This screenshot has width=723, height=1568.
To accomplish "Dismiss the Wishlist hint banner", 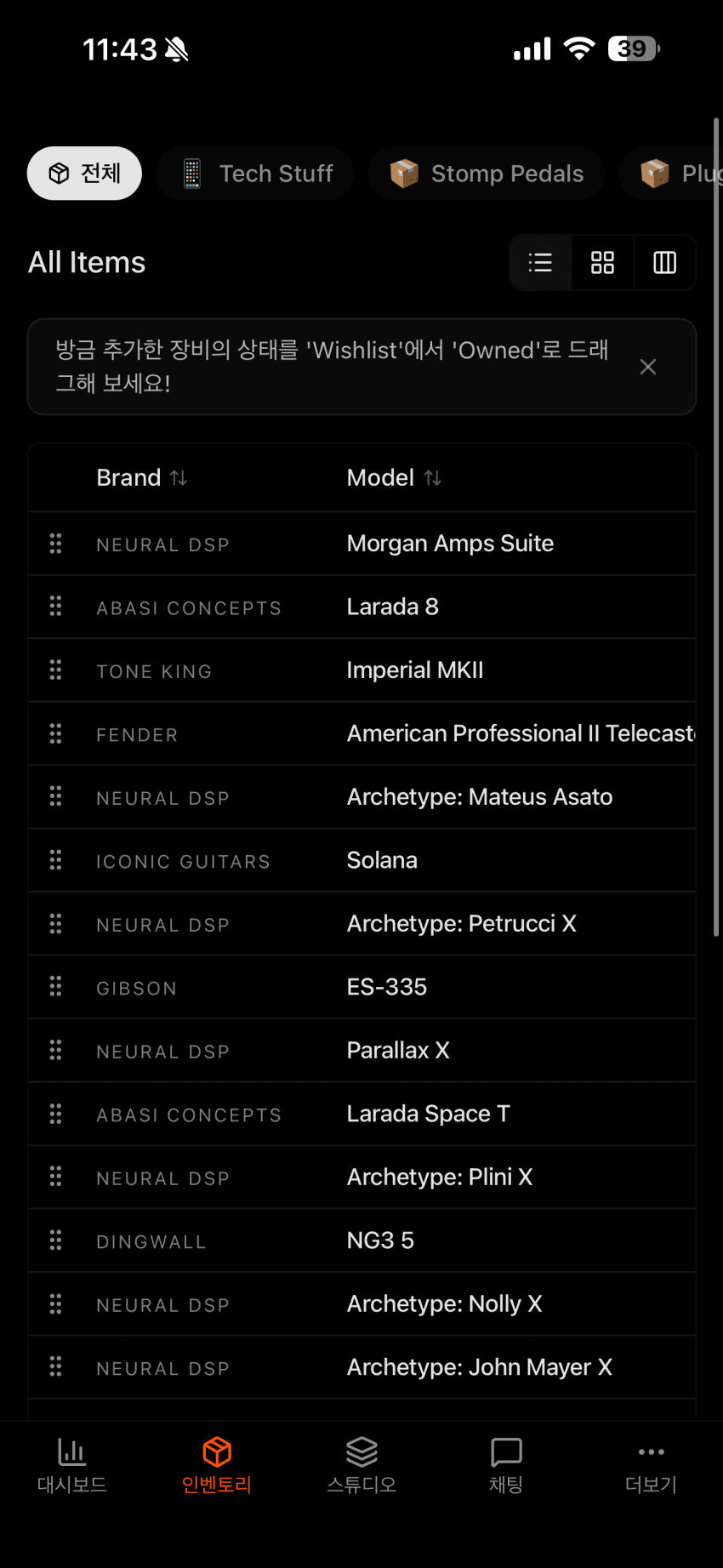I will click(x=648, y=367).
